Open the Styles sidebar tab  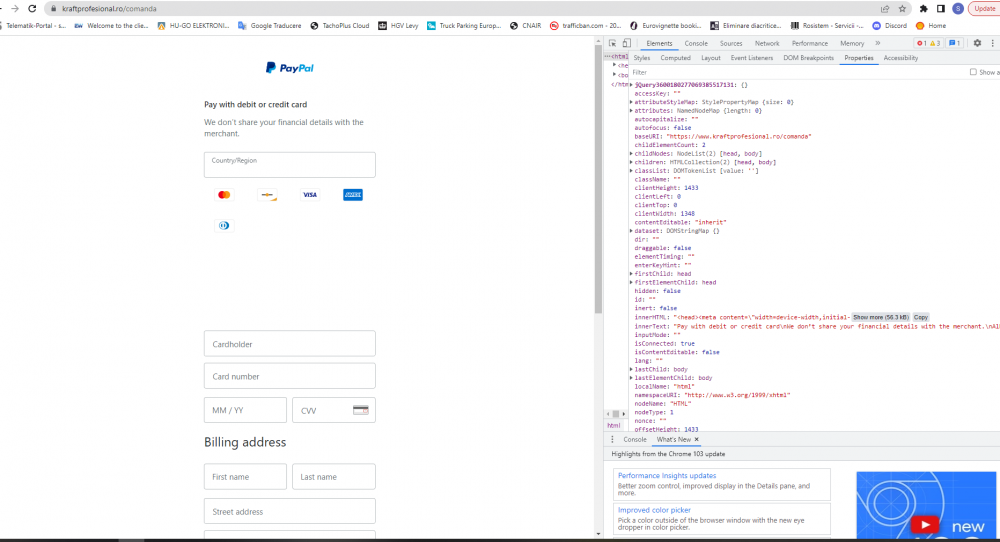click(642, 58)
